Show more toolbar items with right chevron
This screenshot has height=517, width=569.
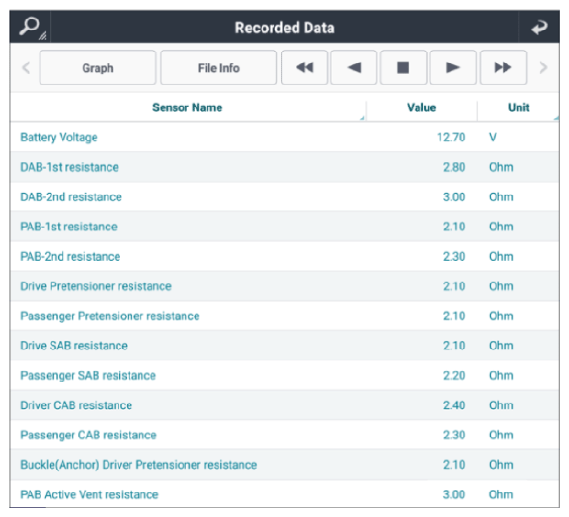pyautogui.click(x=543, y=67)
